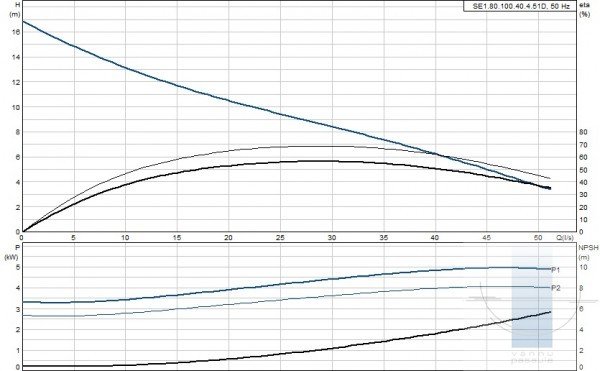
Task: Click the SE1.80.100.40.4.51D, 50 Hz title box
Action: click(x=520, y=6)
